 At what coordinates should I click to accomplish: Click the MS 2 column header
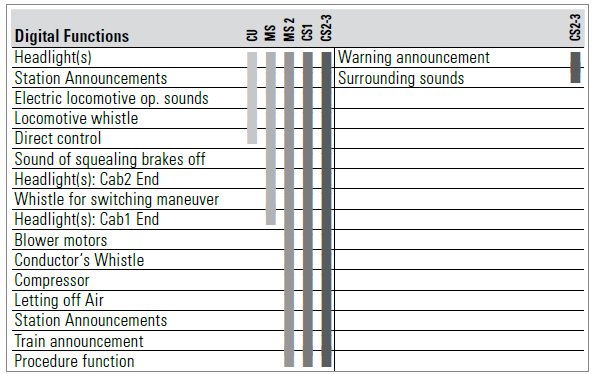(x=289, y=29)
